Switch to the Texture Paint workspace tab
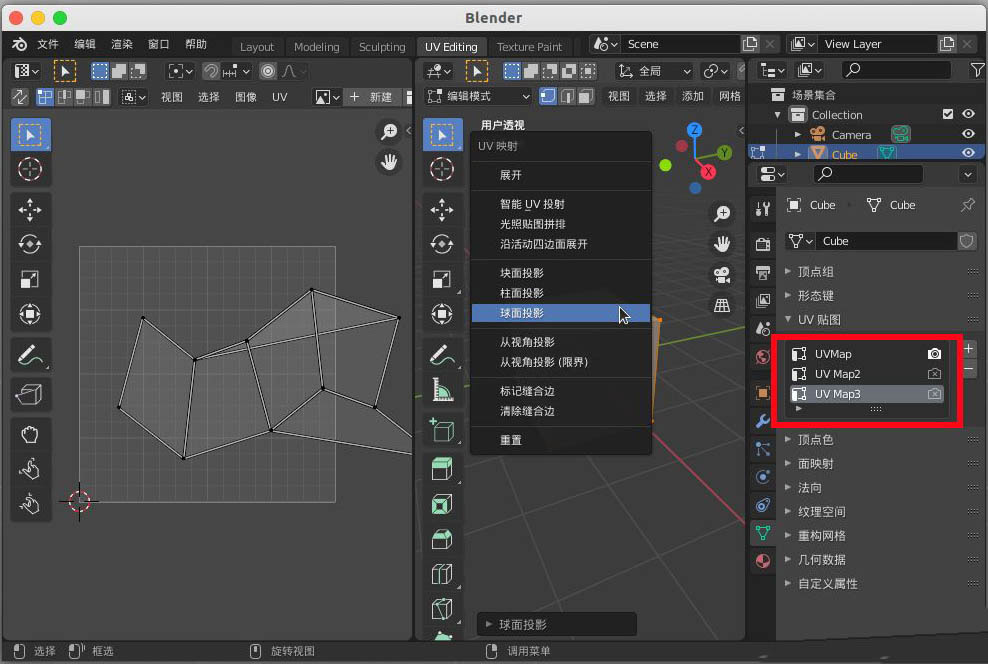The width and height of the screenshot is (988, 664). point(529,47)
